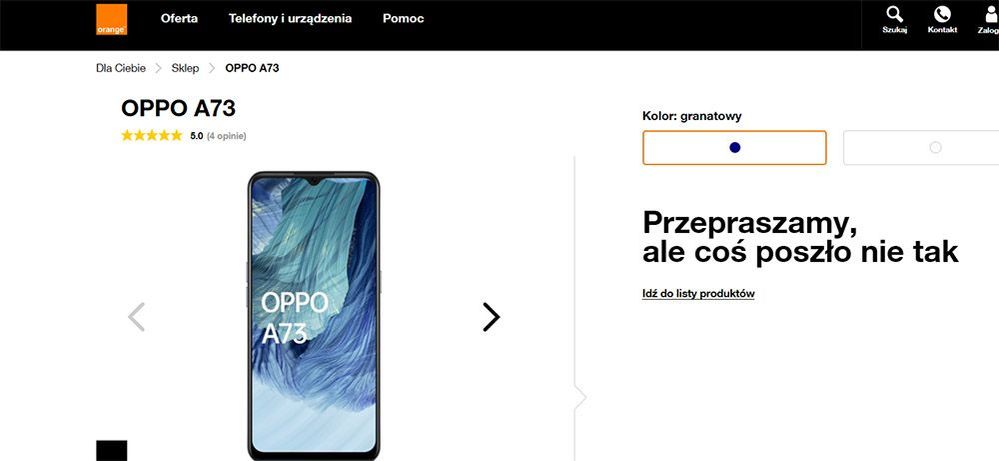The width and height of the screenshot is (999, 461).
Task: Click the panel divider arrow notch
Action: [579, 398]
